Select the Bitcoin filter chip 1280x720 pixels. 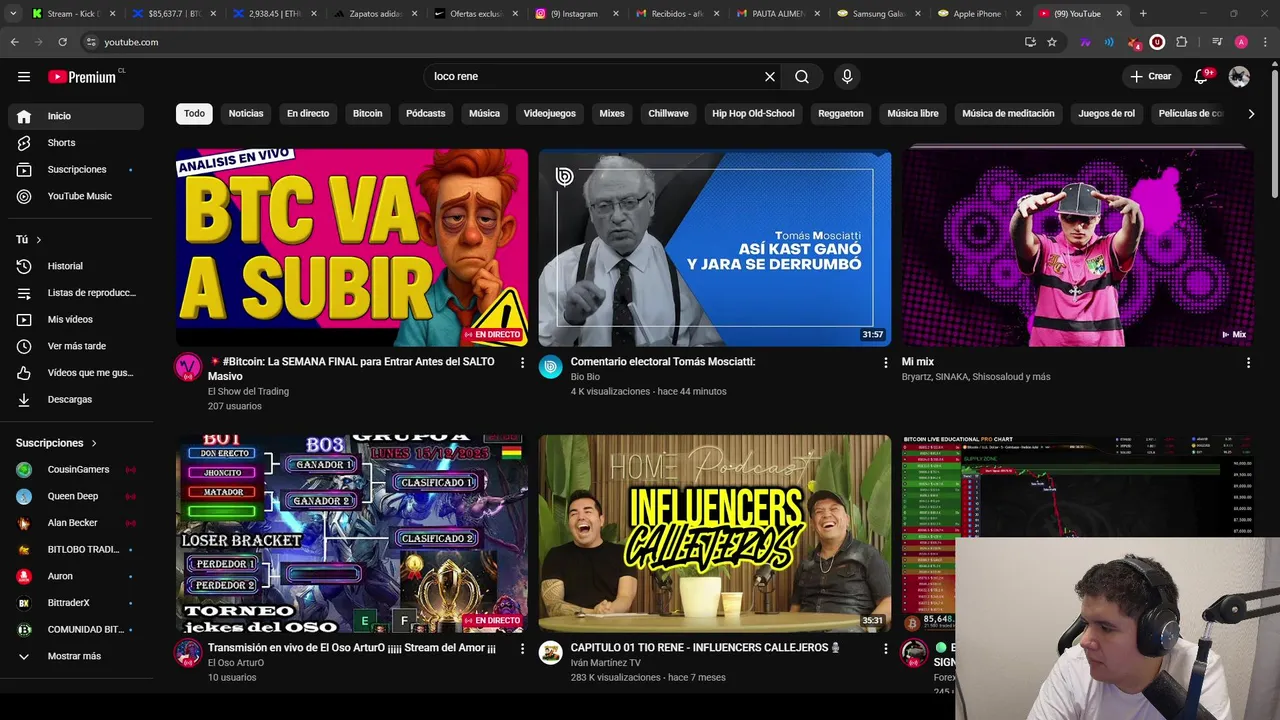pyautogui.click(x=368, y=113)
